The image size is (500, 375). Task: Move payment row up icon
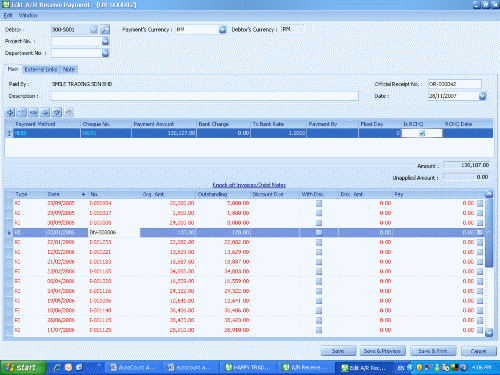click(x=45, y=112)
